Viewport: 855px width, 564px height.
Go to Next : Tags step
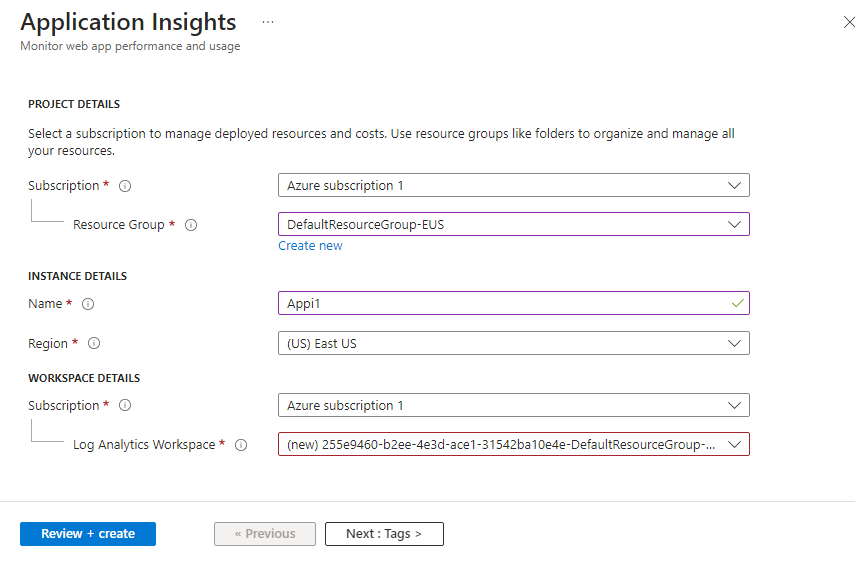pyautogui.click(x=384, y=534)
